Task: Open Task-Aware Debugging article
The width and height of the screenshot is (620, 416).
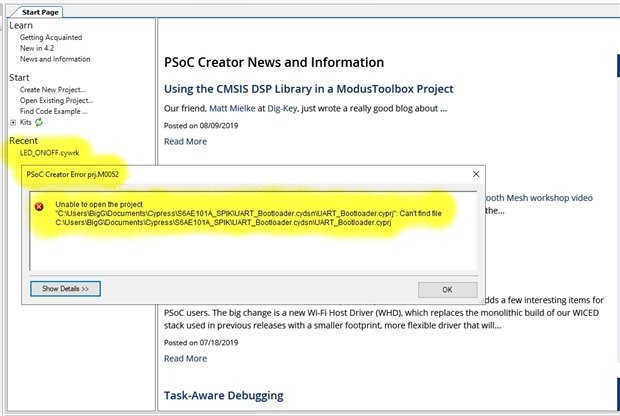Action: [224, 395]
